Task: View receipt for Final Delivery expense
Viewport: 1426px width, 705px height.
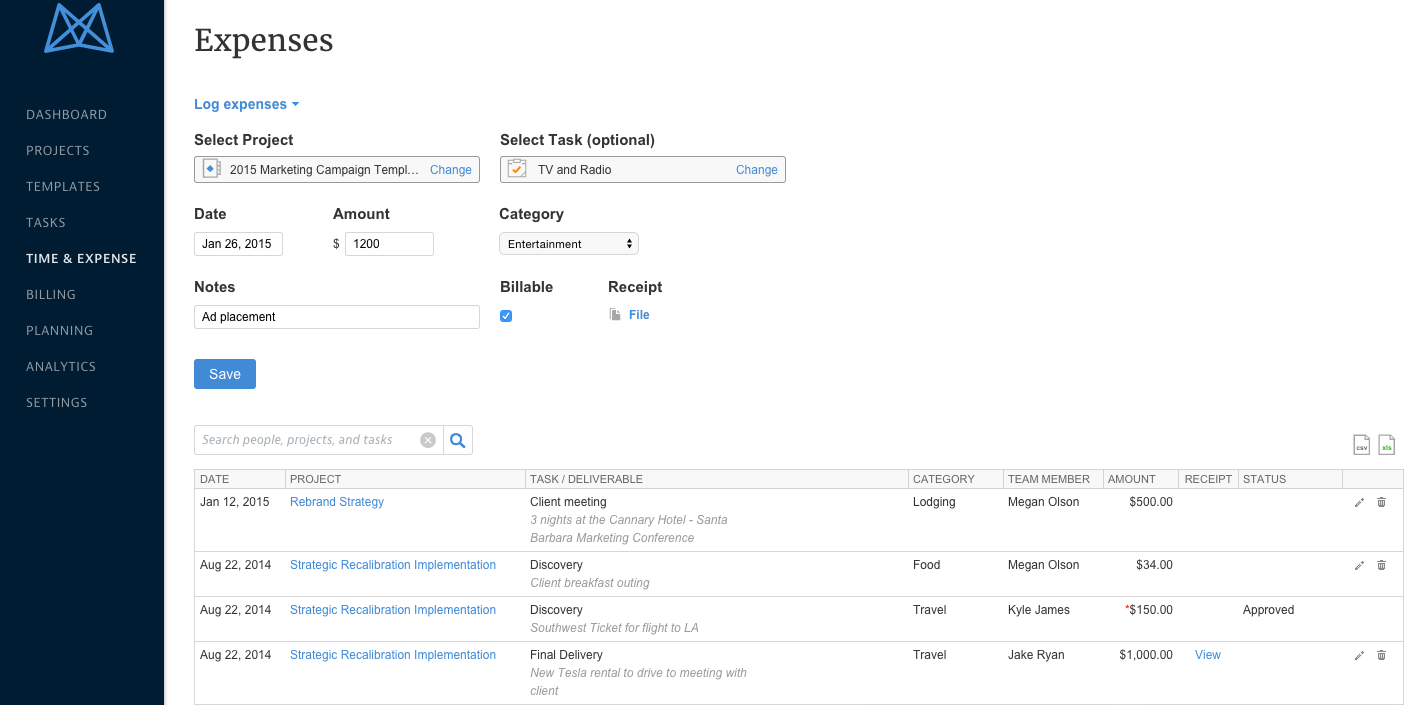Action: point(1207,655)
